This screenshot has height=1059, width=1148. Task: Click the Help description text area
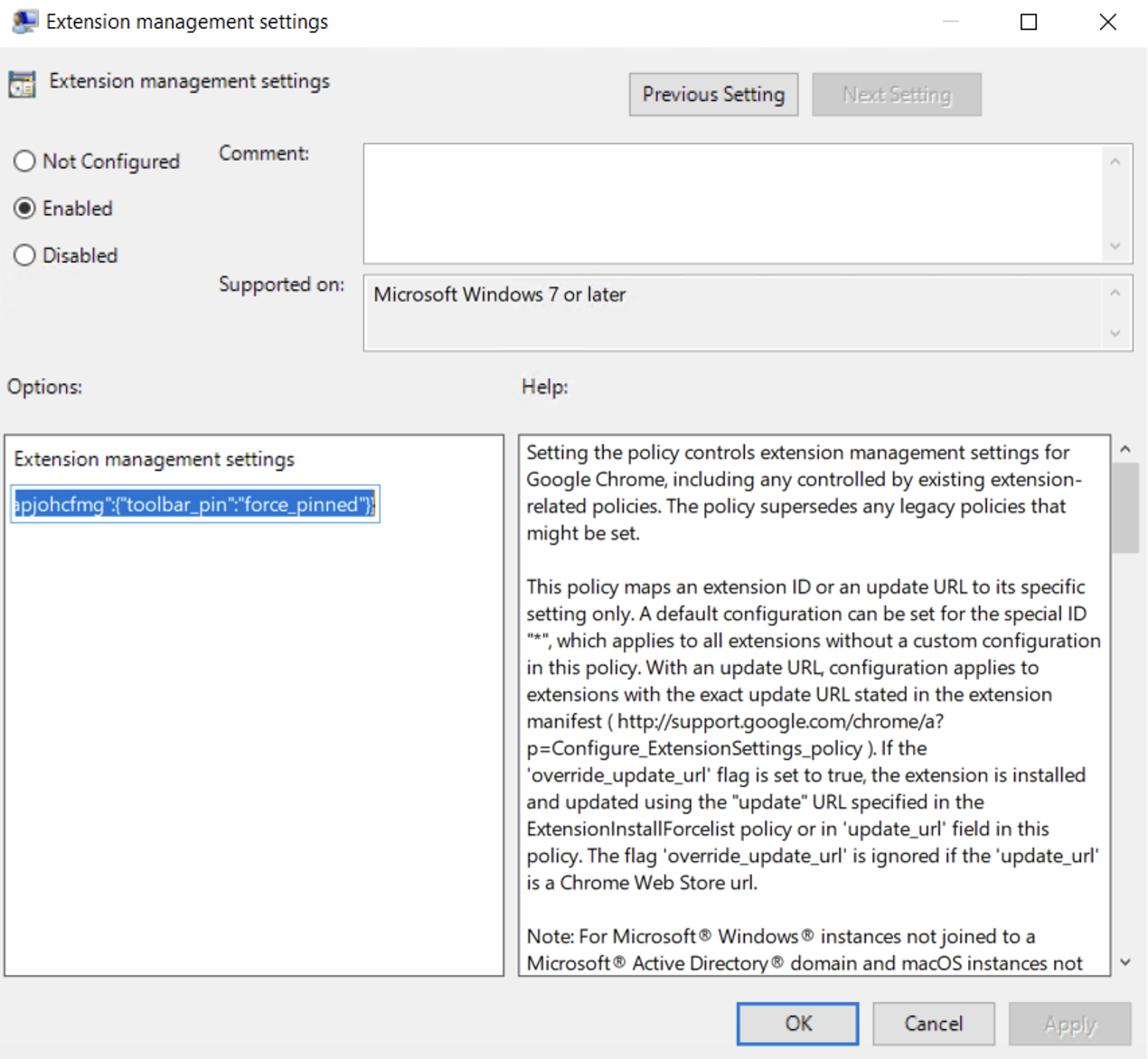point(814,705)
